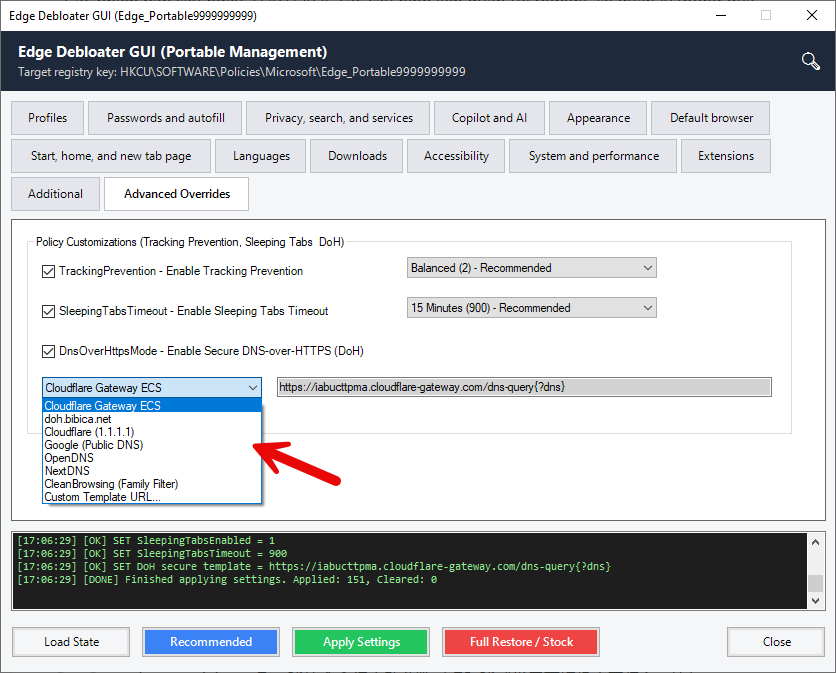836x673 pixels.
Task: Choose OpenDNS from provider list
Action: pyautogui.click(x=152, y=458)
